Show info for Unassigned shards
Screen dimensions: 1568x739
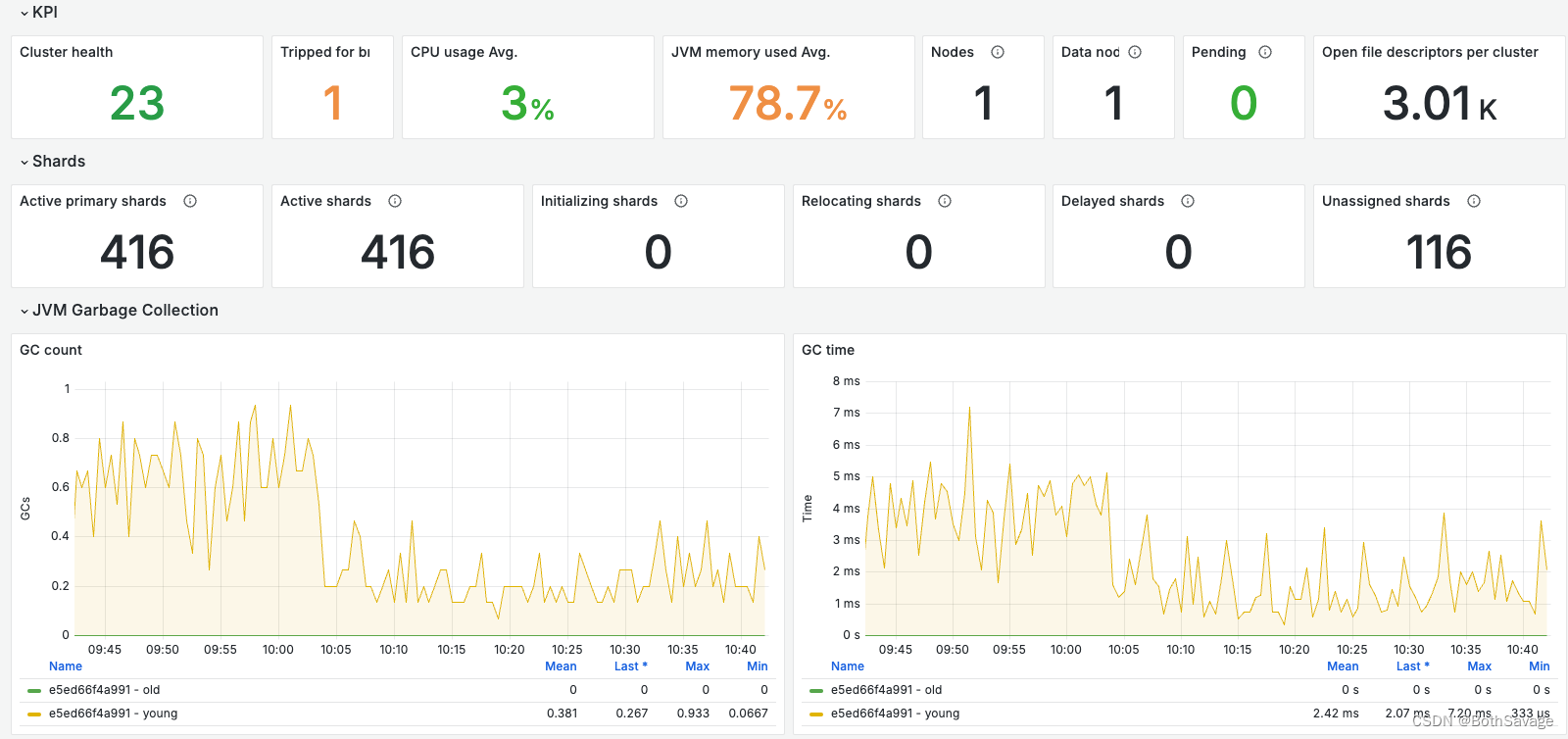pyautogui.click(x=1474, y=201)
